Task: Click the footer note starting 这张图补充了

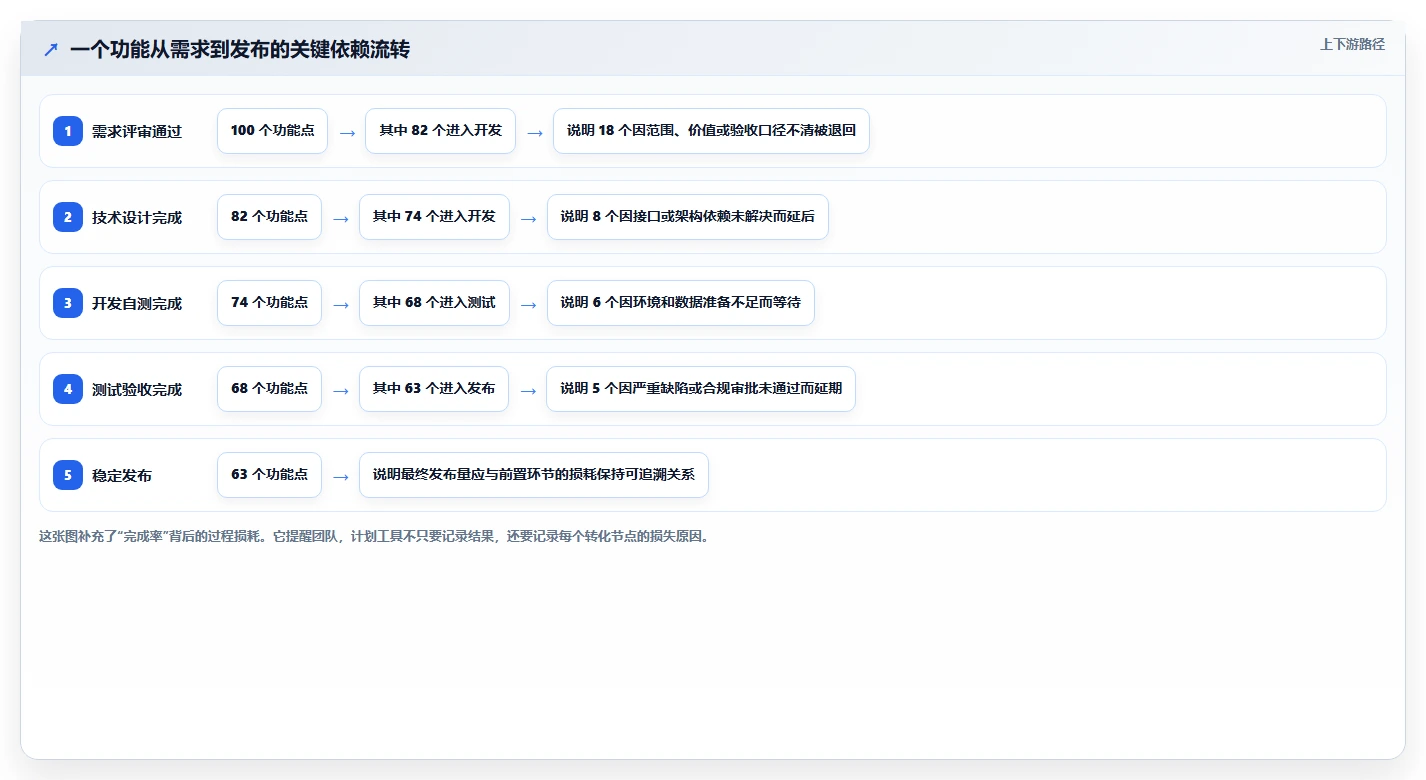Action: pyautogui.click(x=374, y=536)
